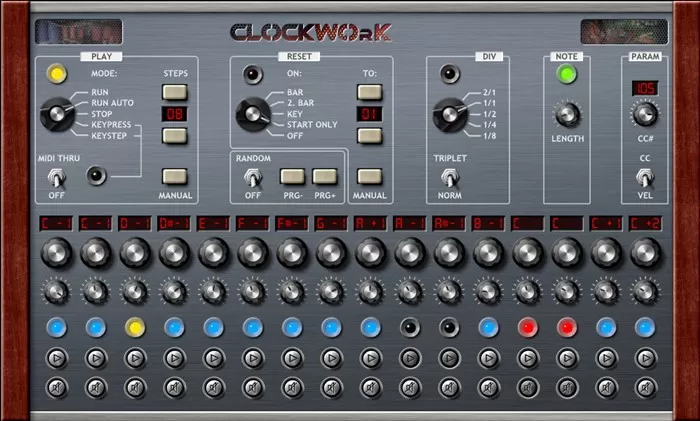Click the 1/8 division label
Screen dimensions: 700x421
[489, 136]
